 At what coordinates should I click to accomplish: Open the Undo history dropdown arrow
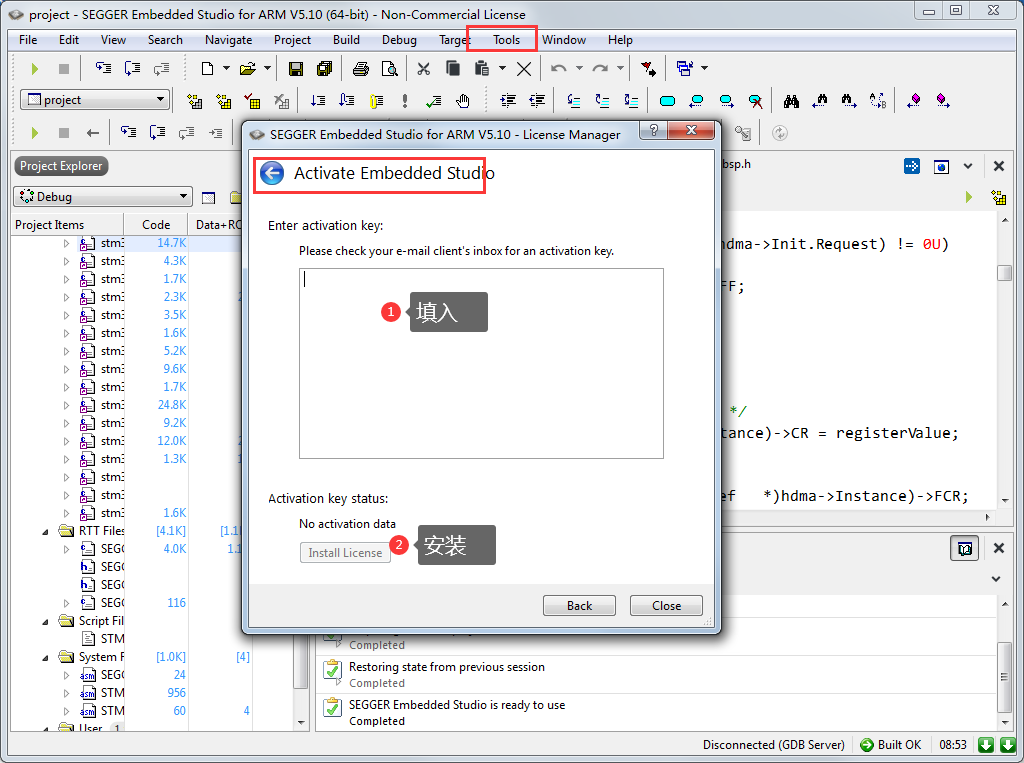[x=579, y=68]
